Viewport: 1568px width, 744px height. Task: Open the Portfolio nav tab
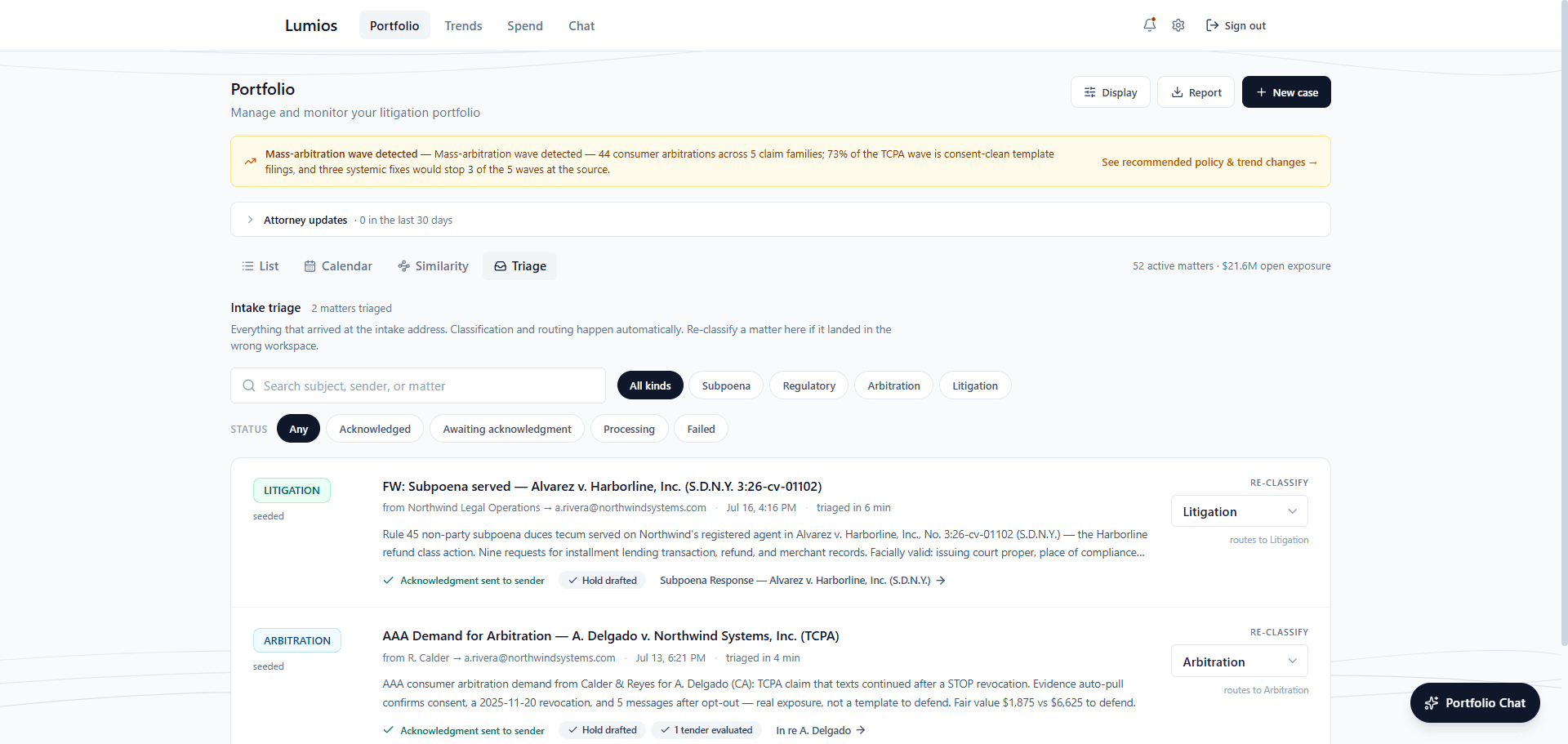(394, 25)
